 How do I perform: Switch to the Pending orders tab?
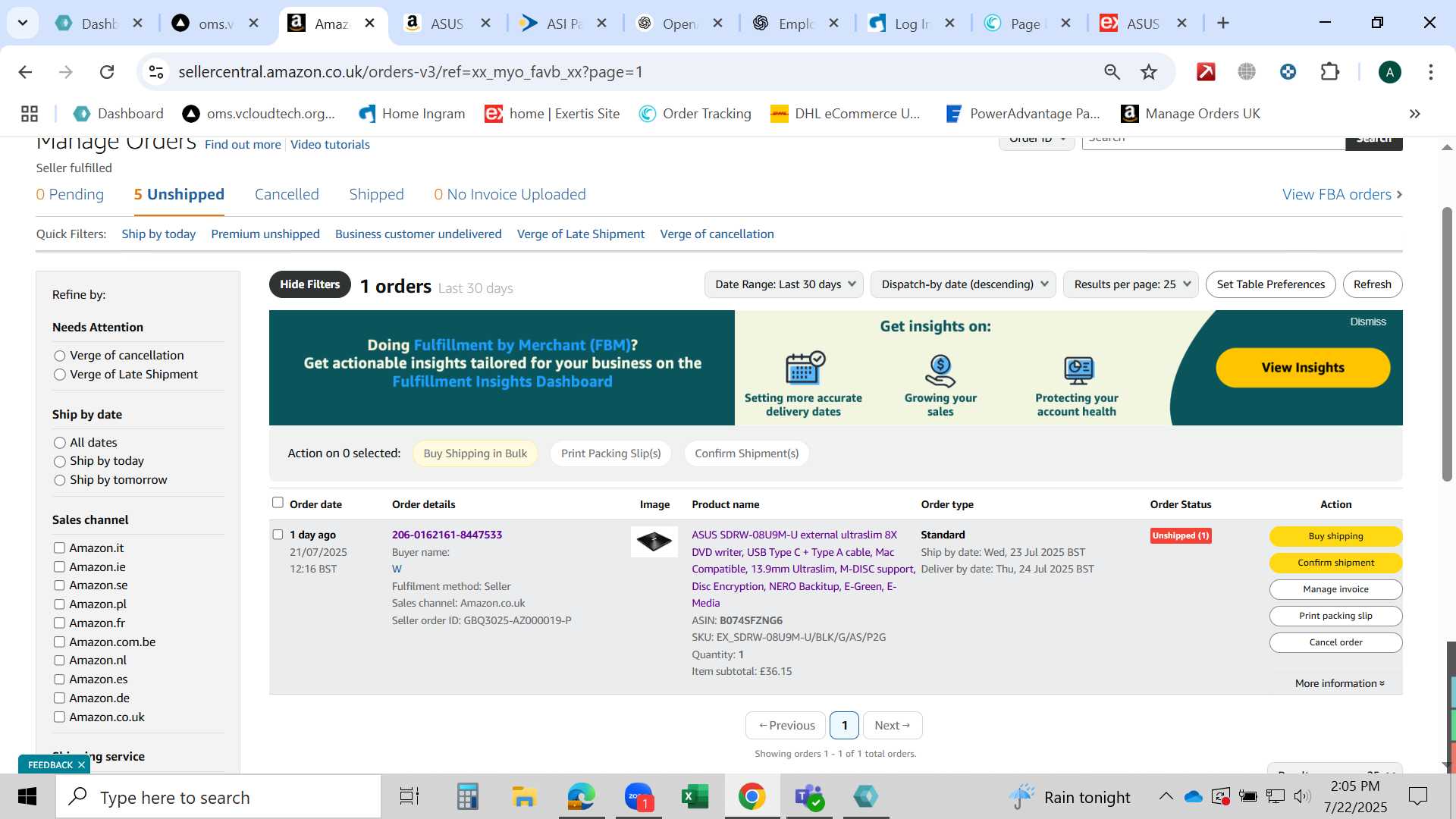coord(70,195)
